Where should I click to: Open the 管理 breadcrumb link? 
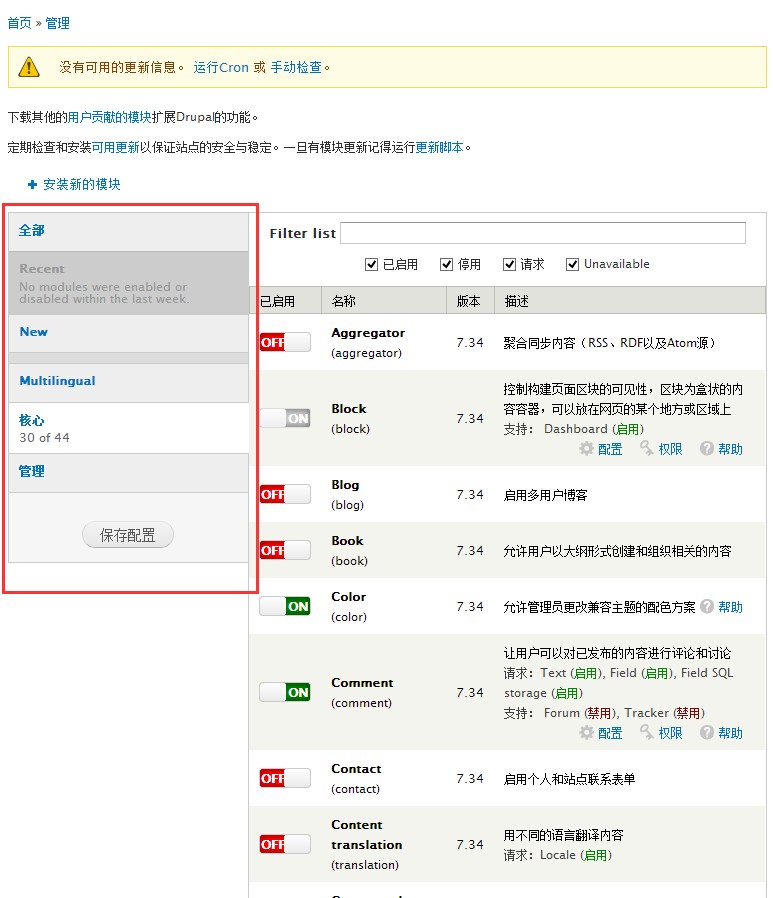57,23
